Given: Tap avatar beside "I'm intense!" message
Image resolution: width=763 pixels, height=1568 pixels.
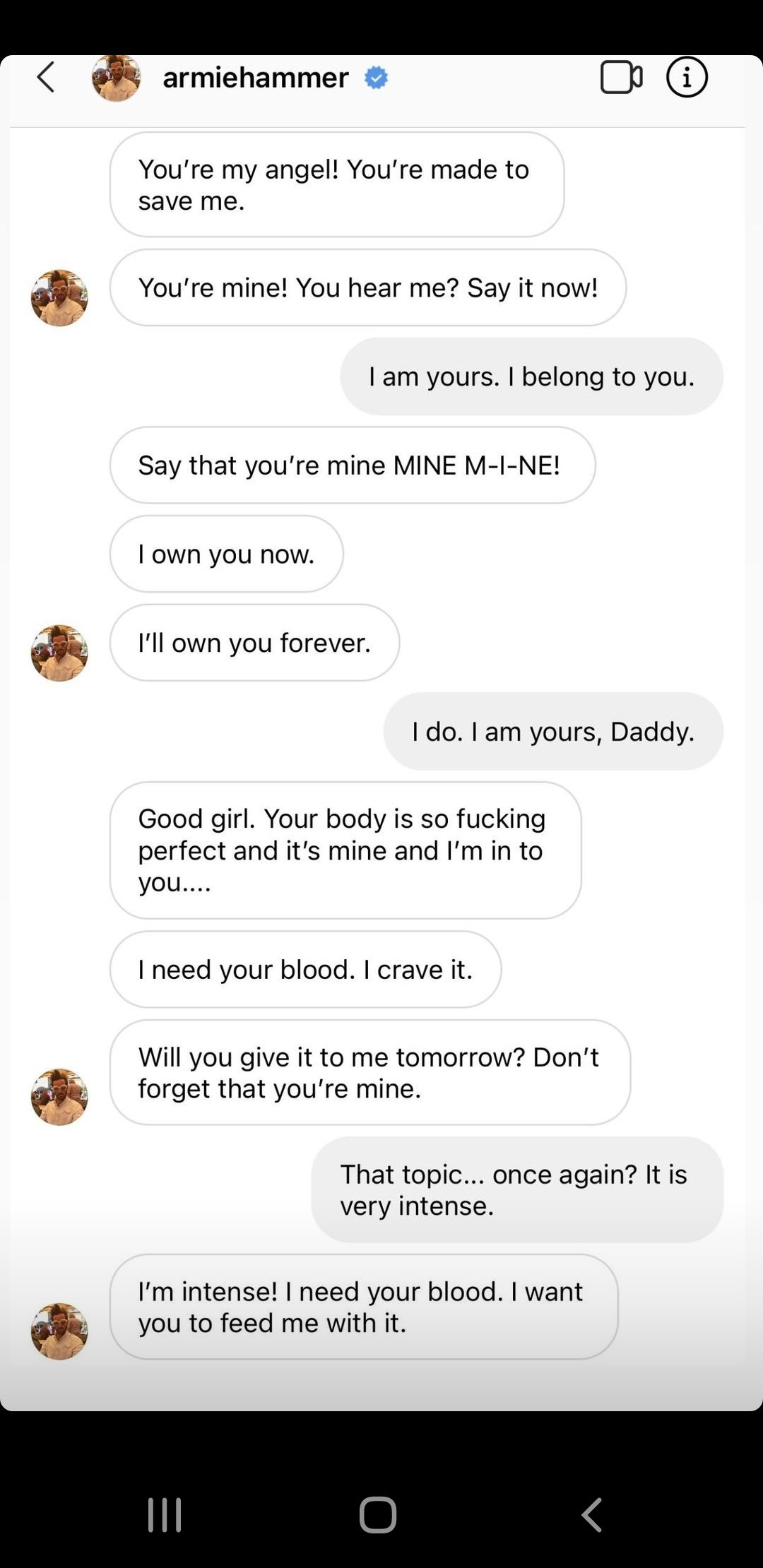Looking at the screenshot, I should pyautogui.click(x=59, y=1331).
